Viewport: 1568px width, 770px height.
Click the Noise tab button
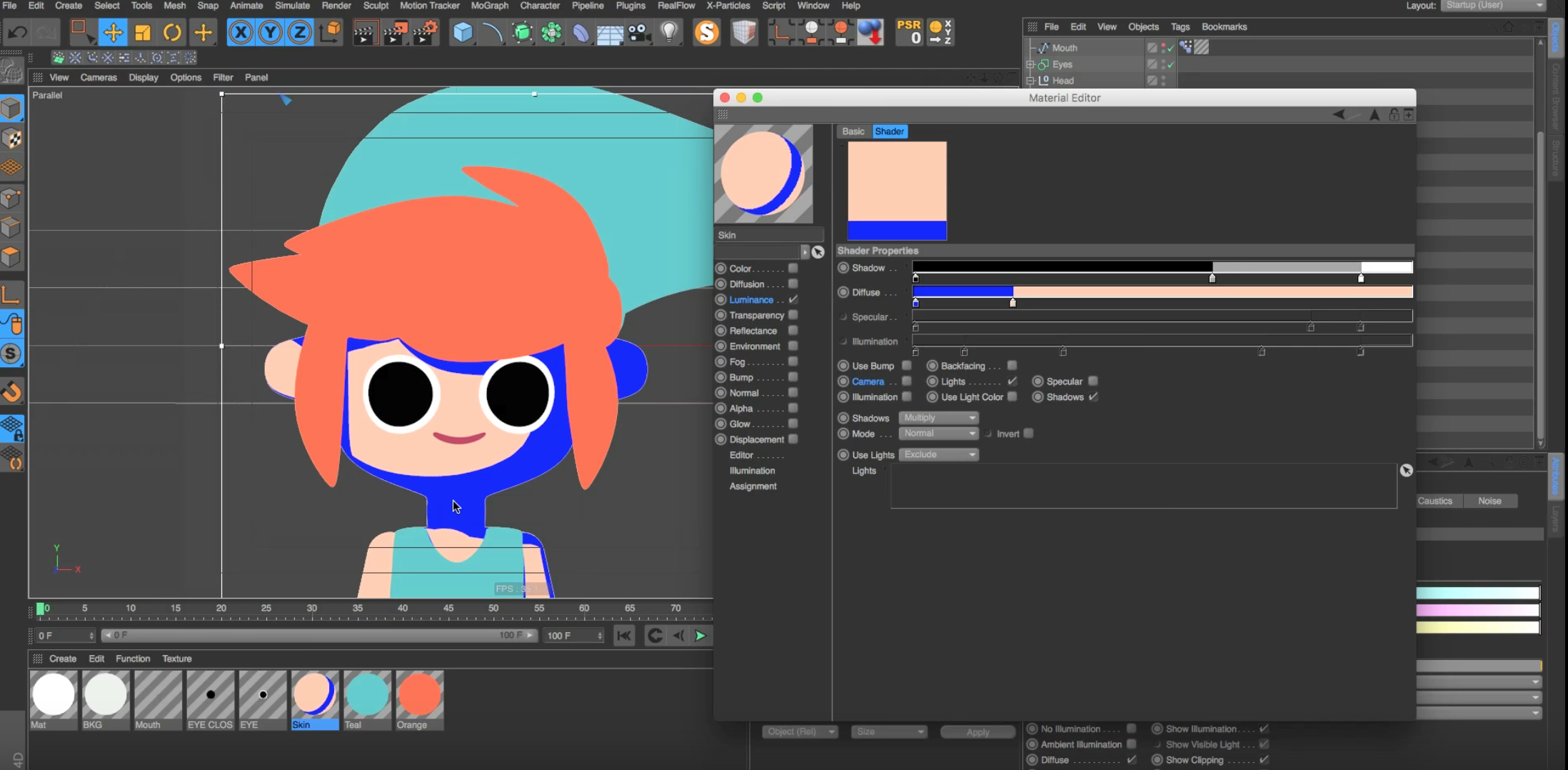click(1489, 501)
